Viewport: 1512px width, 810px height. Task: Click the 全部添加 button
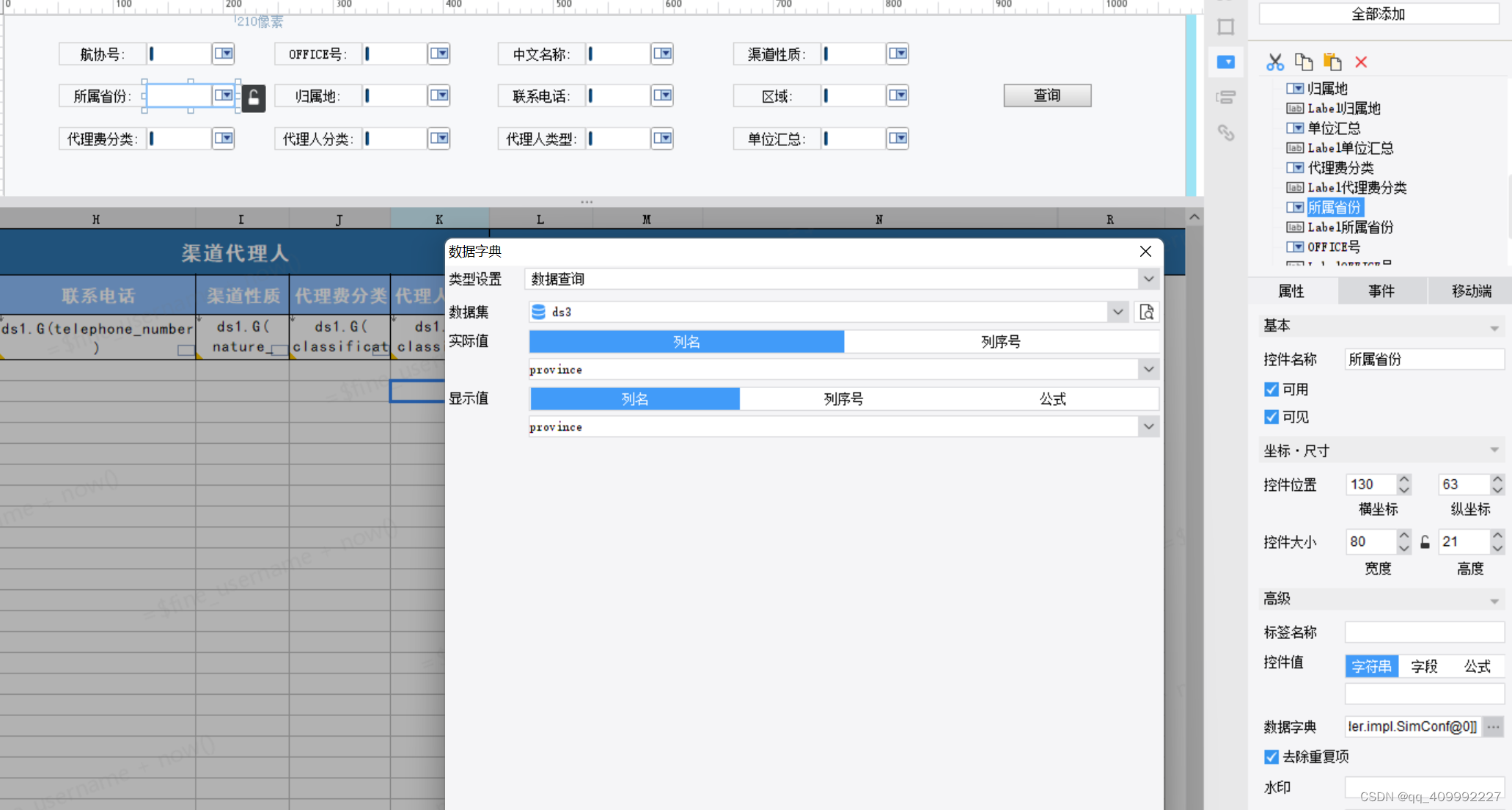click(1379, 14)
